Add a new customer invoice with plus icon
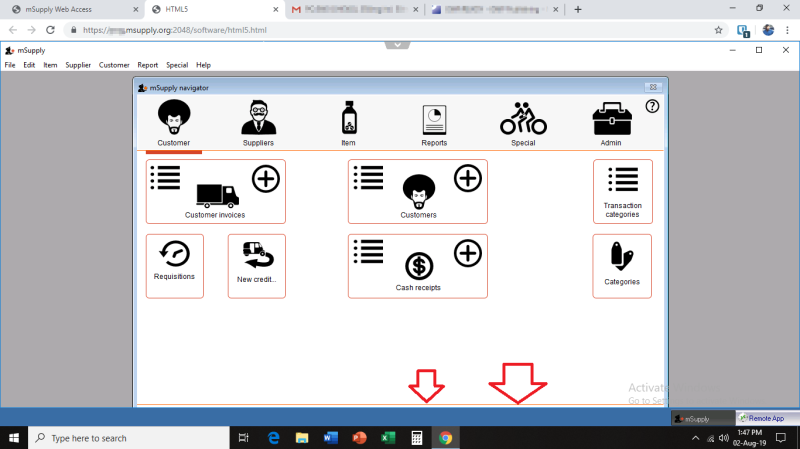The image size is (800, 449). point(265,179)
